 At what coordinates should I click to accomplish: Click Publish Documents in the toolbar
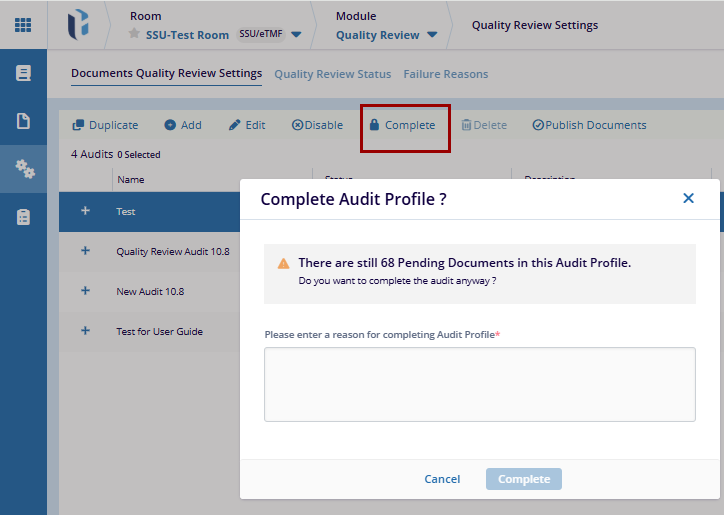pos(589,125)
